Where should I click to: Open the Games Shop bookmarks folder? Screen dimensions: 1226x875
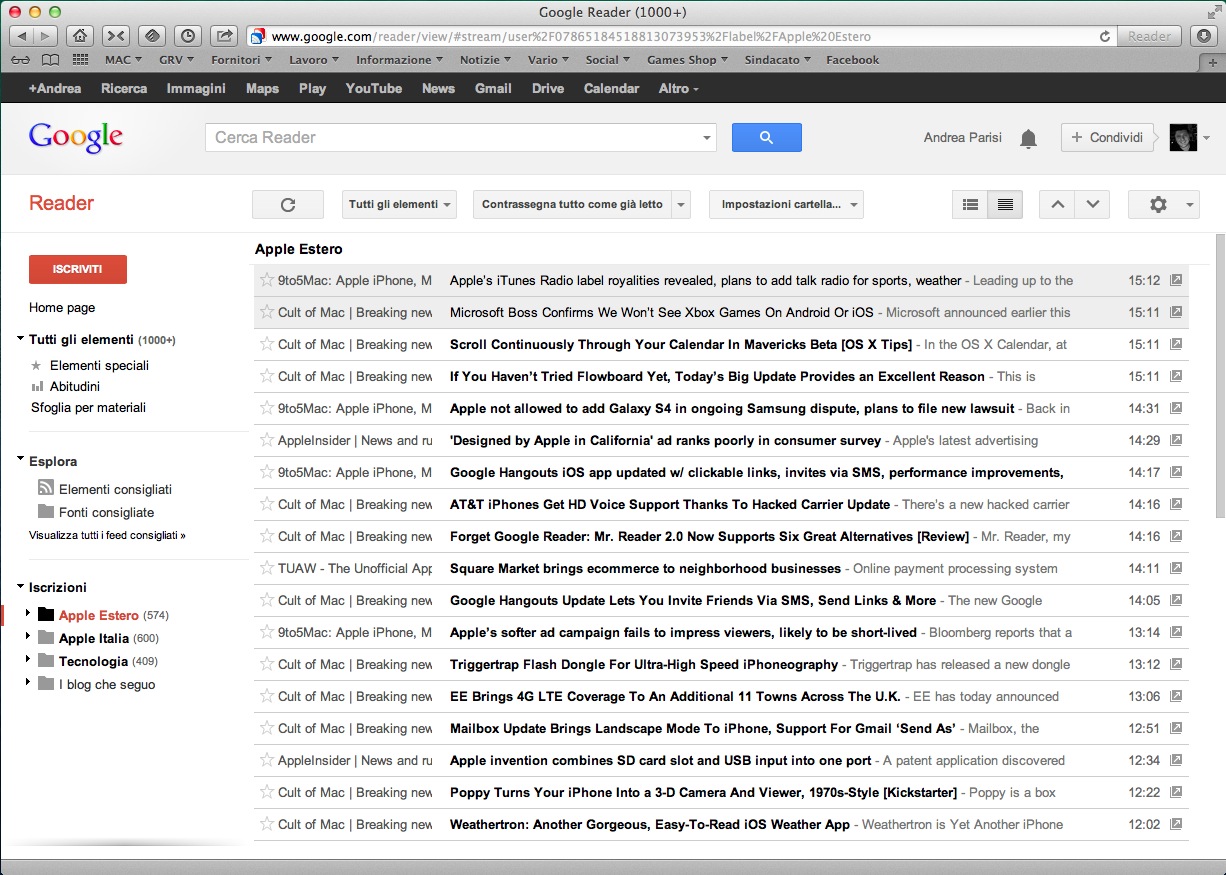(687, 60)
